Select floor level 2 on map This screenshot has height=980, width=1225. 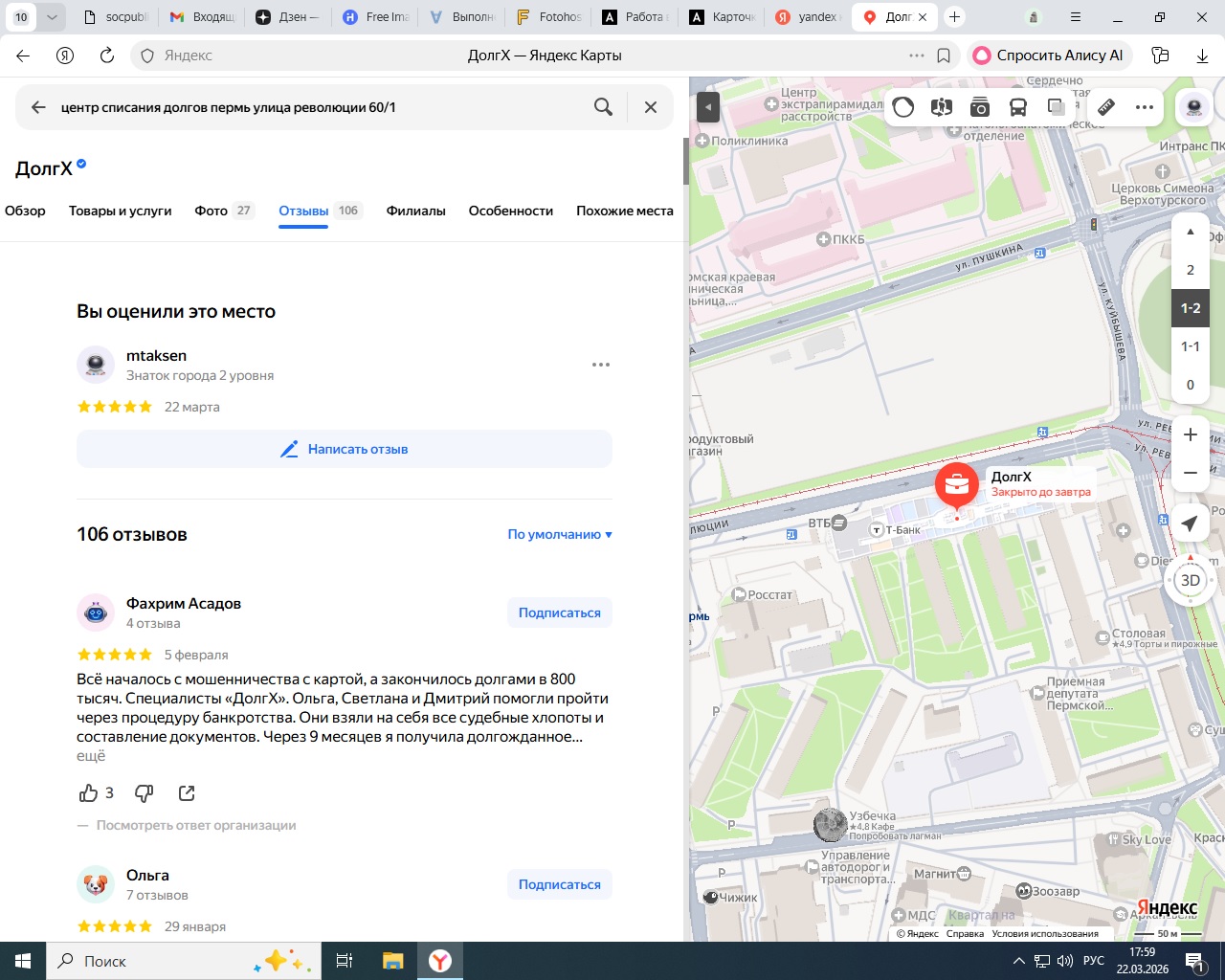[x=1191, y=270]
